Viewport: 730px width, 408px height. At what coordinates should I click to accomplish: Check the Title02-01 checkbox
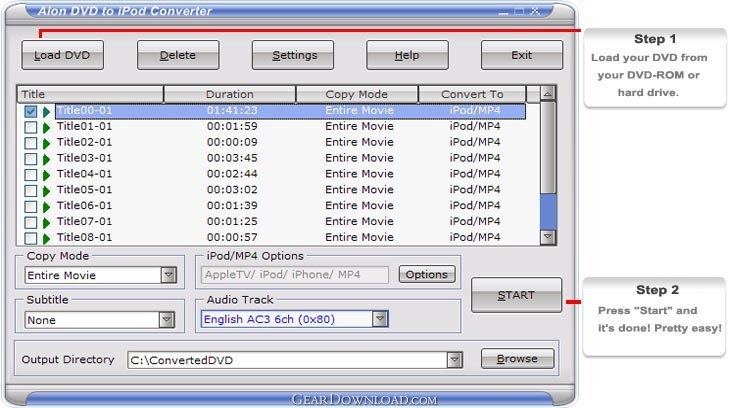31,143
